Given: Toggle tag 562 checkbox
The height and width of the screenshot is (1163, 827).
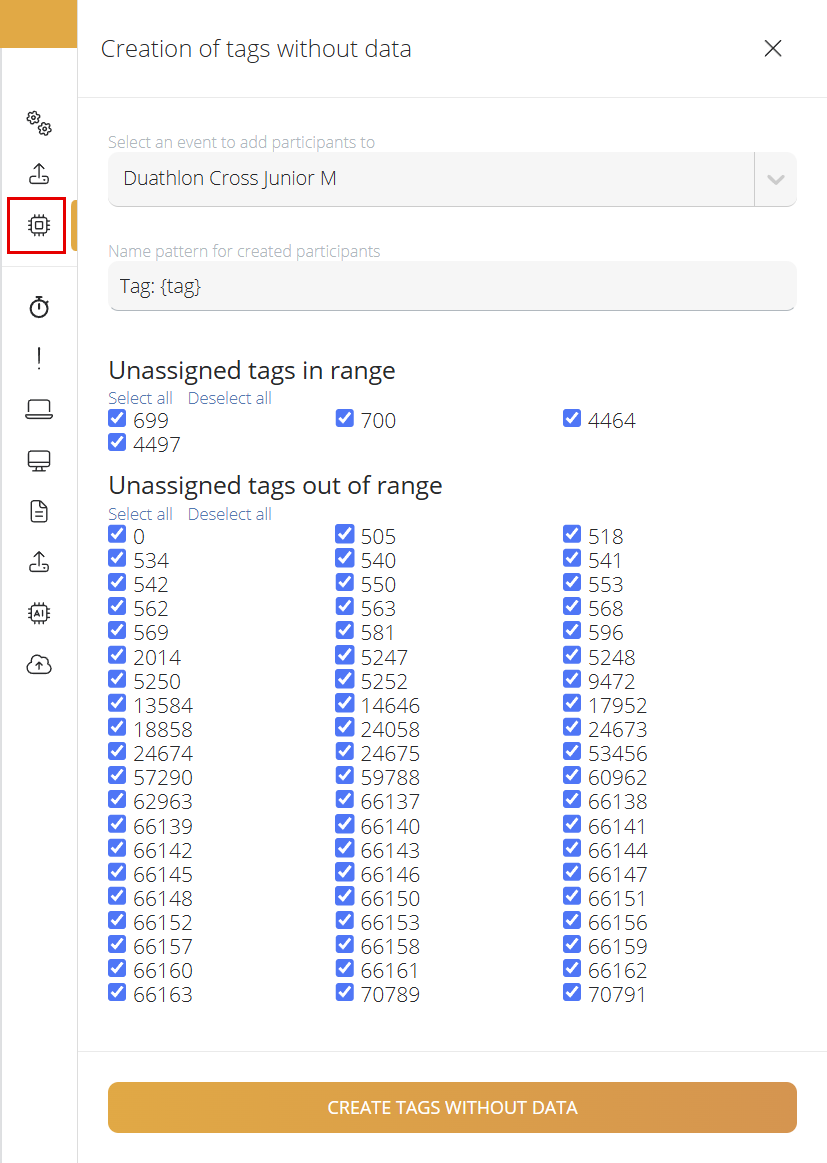Looking at the screenshot, I should [117, 607].
